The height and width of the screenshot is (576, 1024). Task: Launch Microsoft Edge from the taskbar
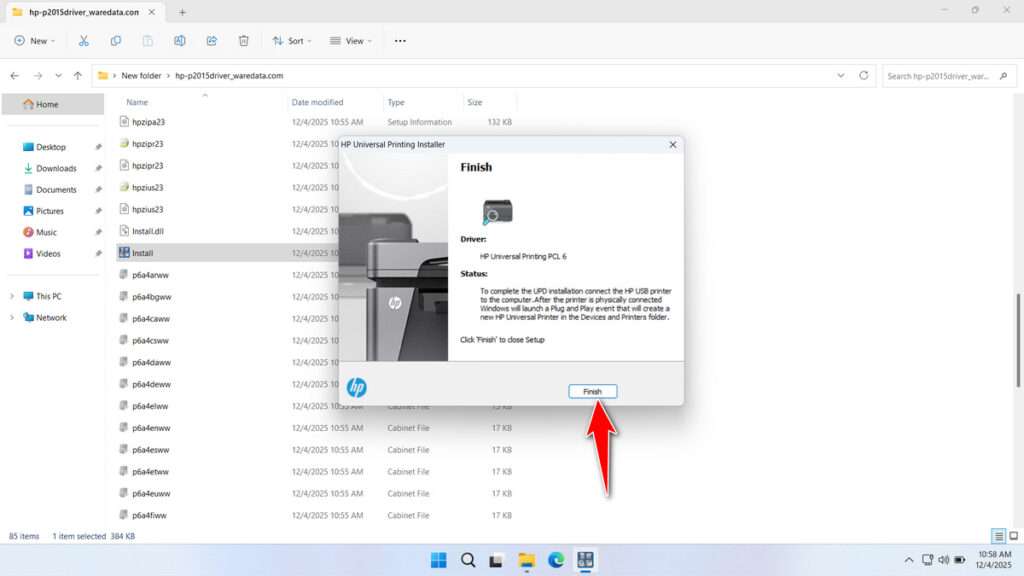[556, 560]
